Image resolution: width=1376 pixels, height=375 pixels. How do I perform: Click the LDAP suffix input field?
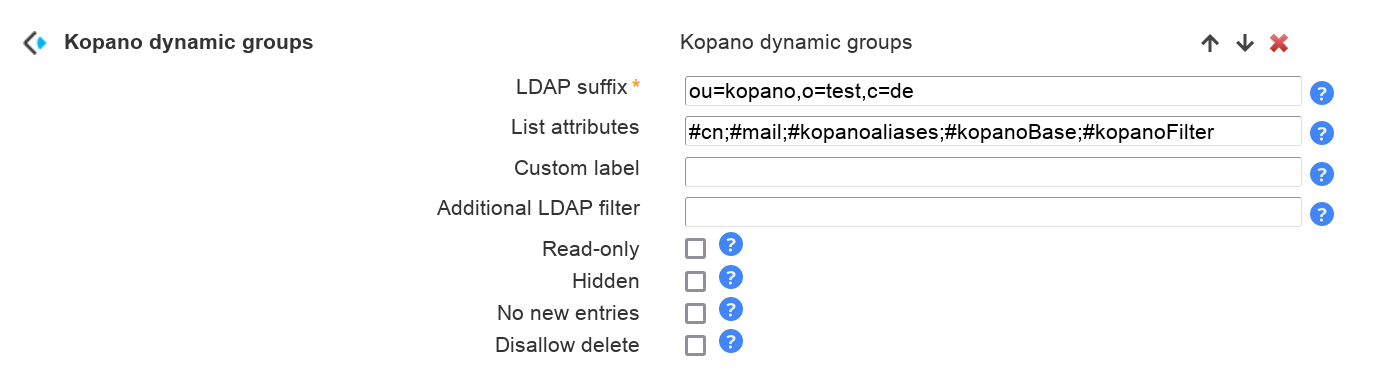993,91
